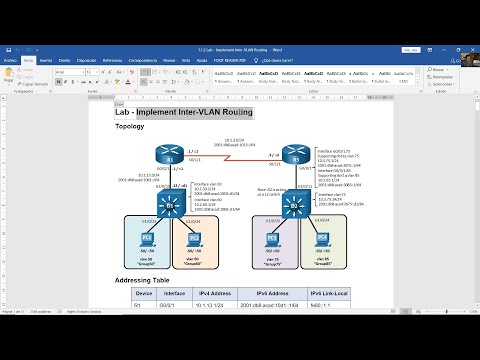
Task: Toggle underline (S) formatting
Action: coord(73,82)
